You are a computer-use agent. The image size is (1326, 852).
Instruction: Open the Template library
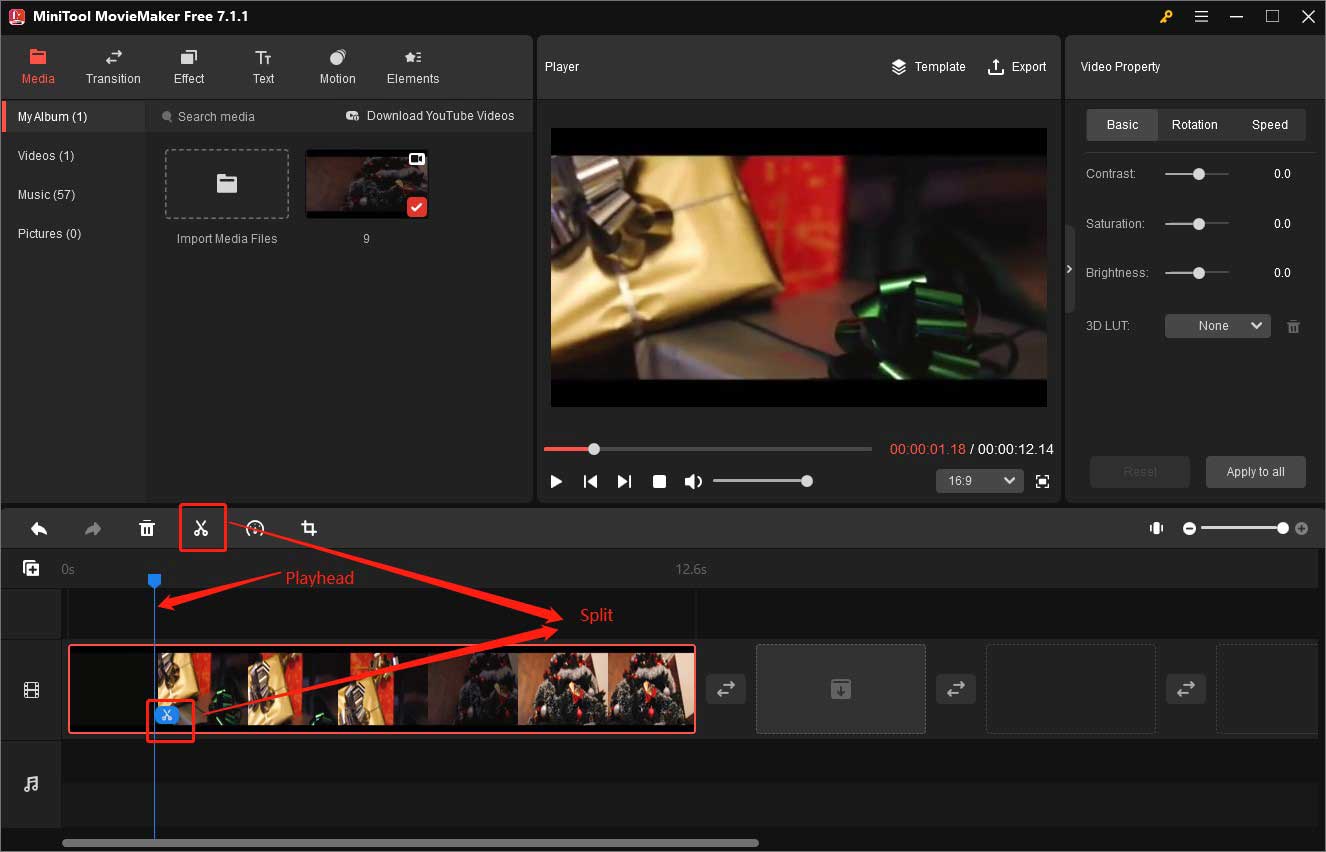click(928, 67)
